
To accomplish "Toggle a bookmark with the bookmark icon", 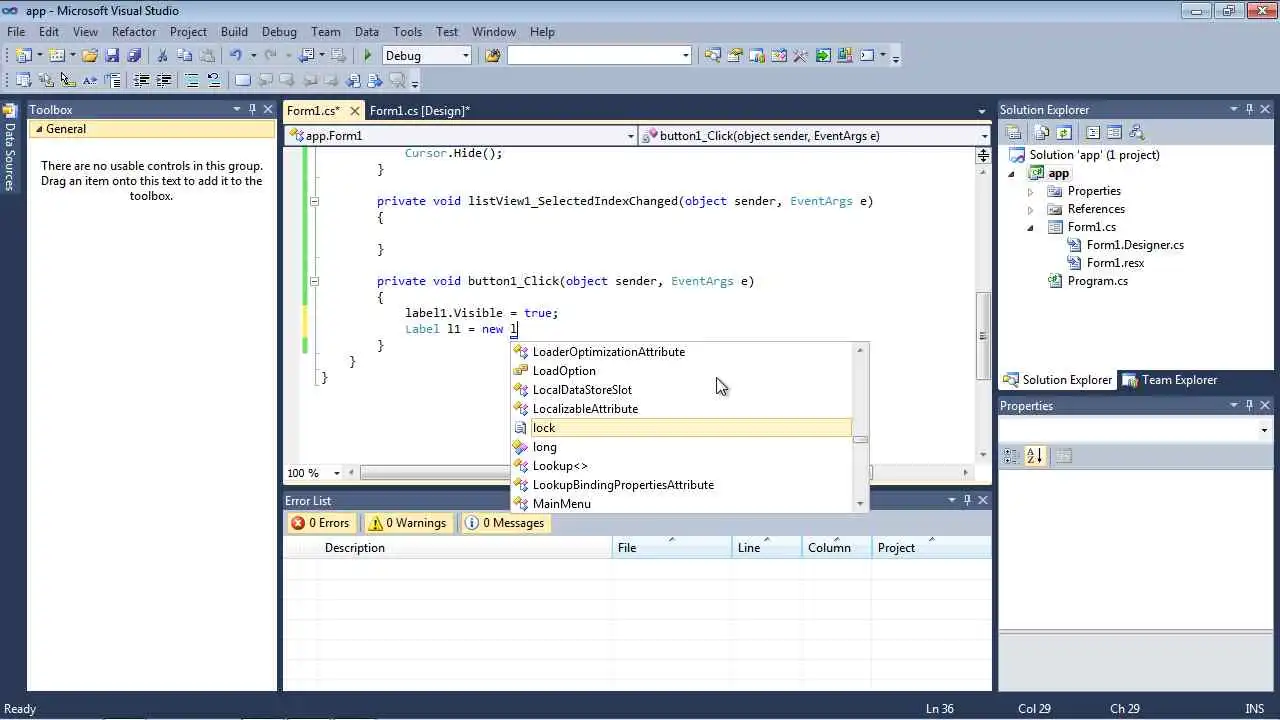I will 242,80.
